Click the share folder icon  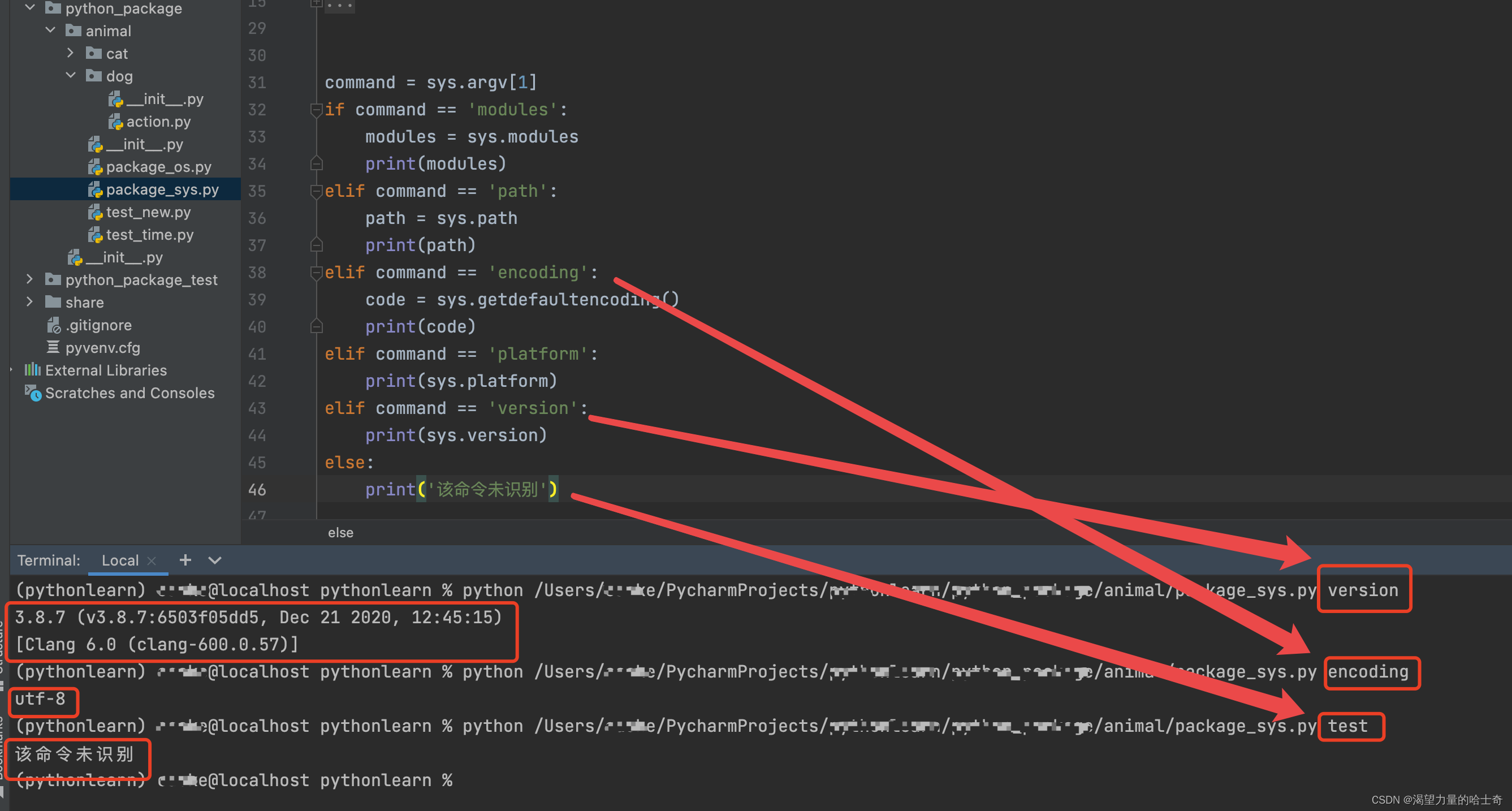point(53,303)
